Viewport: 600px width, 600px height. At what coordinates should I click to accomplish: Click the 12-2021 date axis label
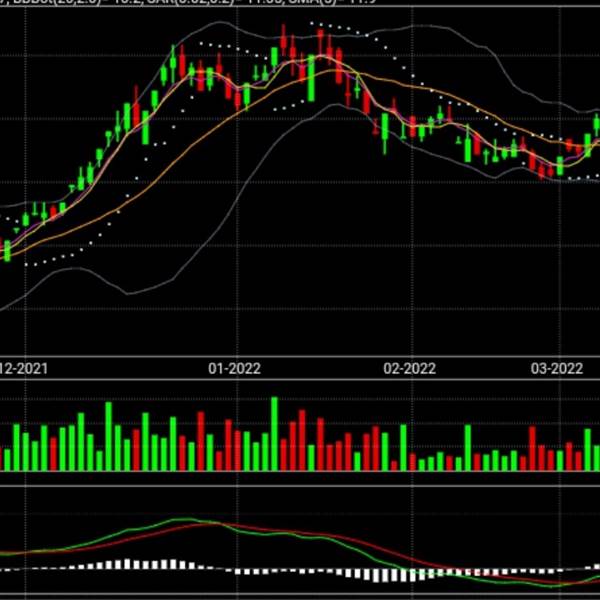pos(24,368)
